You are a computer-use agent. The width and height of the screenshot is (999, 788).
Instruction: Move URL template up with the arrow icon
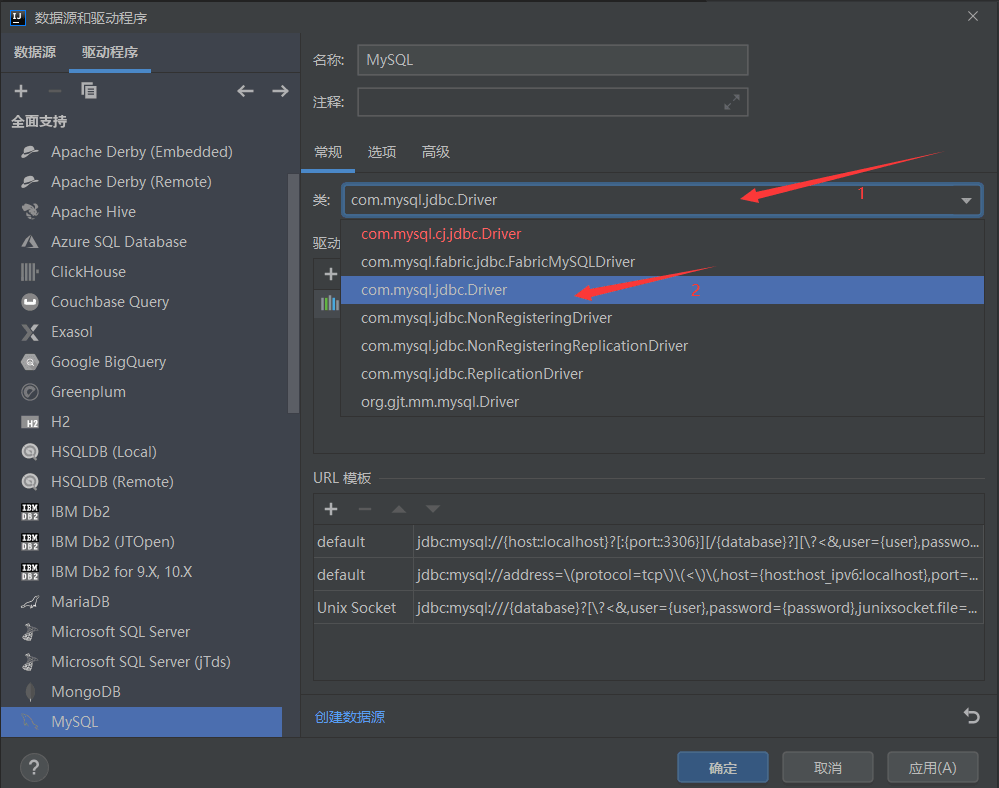click(x=399, y=509)
